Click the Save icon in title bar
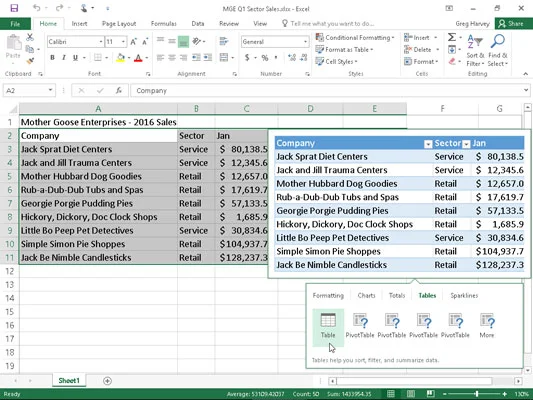 tap(14, 8)
